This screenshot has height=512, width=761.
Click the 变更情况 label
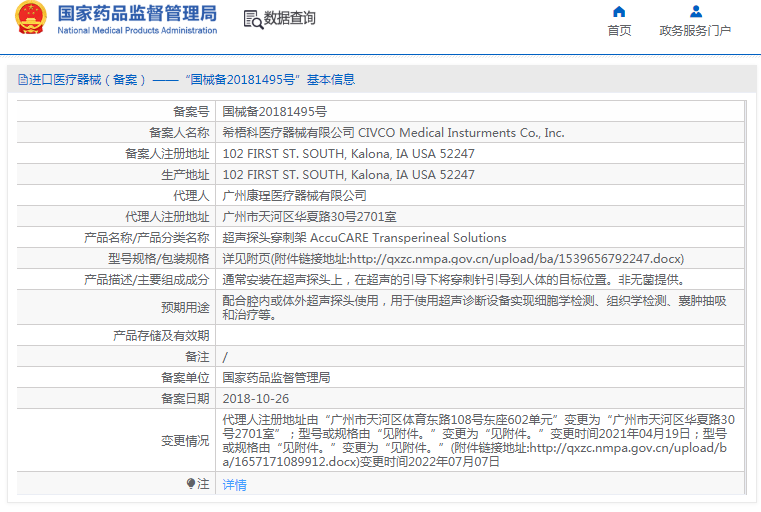(x=185, y=441)
